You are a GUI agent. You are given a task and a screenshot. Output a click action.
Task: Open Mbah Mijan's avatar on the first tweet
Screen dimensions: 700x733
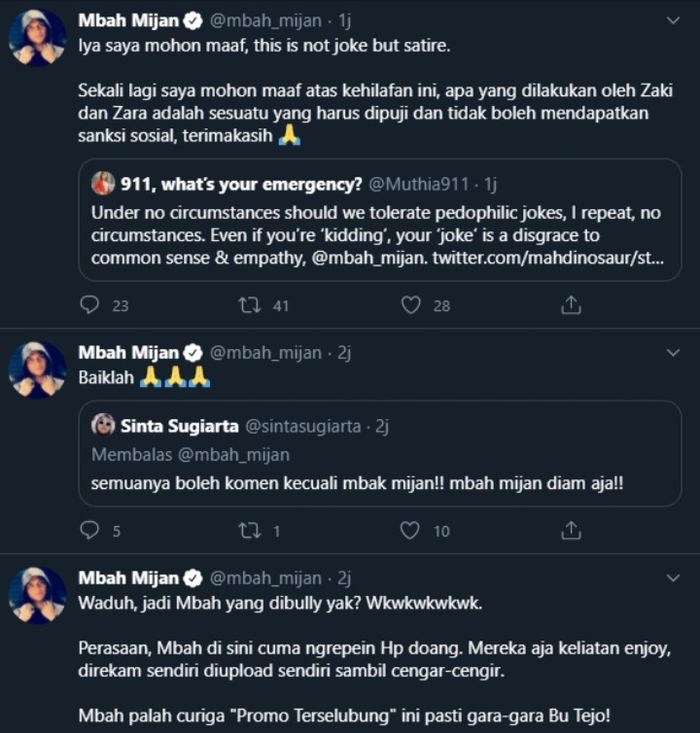(37, 38)
